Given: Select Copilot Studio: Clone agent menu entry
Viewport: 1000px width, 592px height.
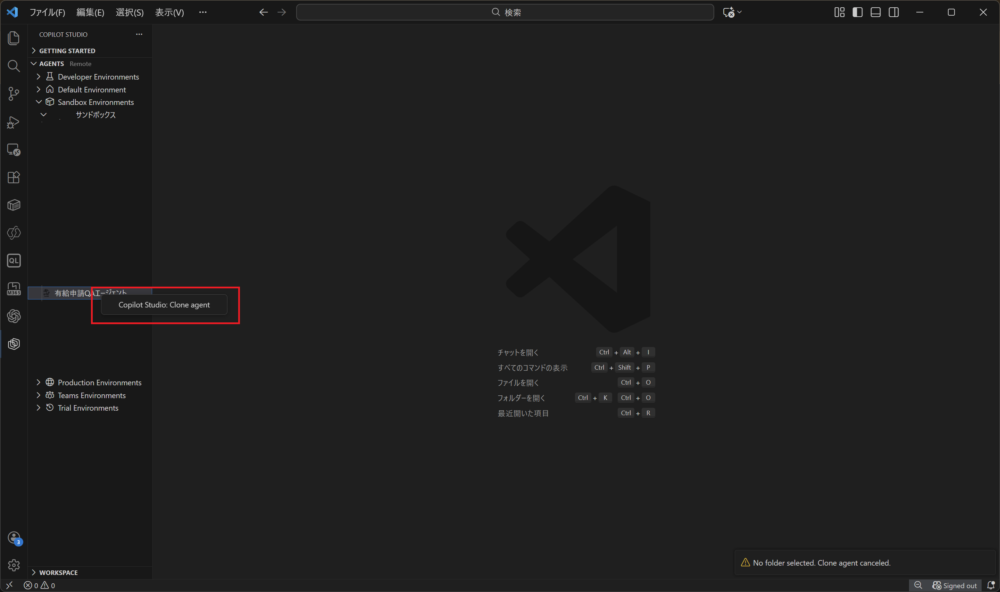Looking at the screenshot, I should coord(164,305).
